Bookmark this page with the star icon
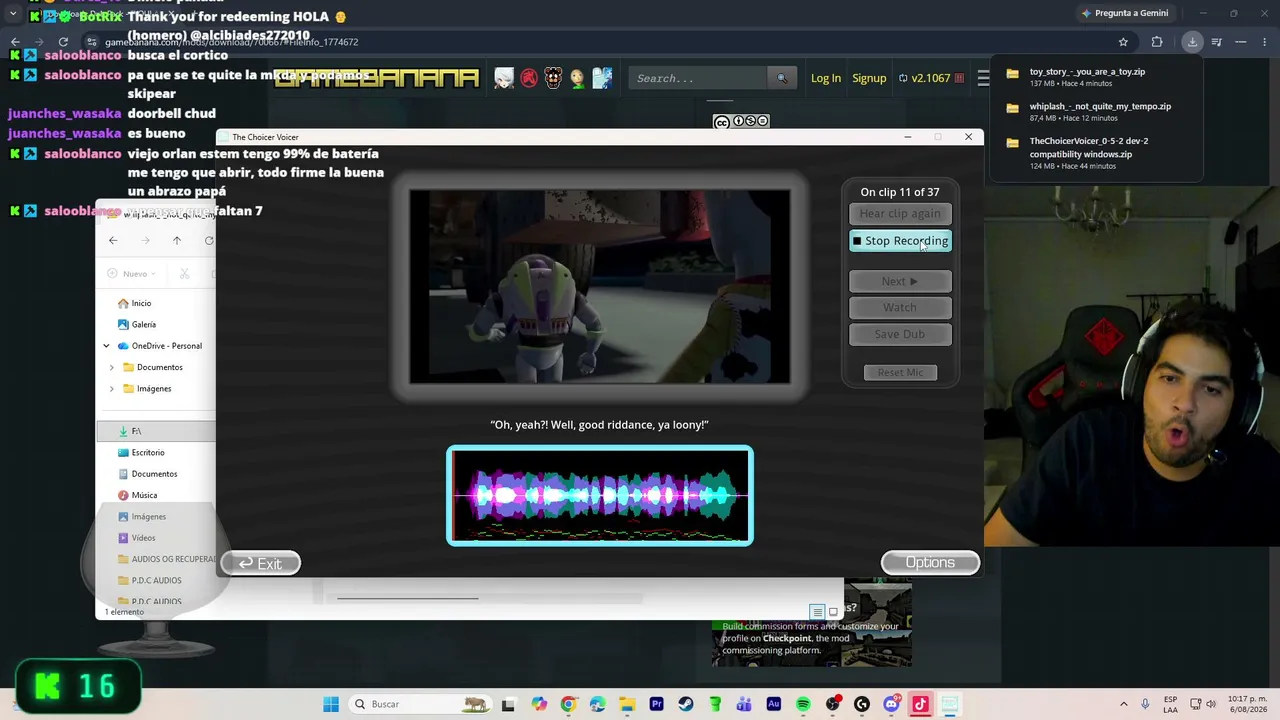This screenshot has width=1280, height=720. pos(1123,42)
